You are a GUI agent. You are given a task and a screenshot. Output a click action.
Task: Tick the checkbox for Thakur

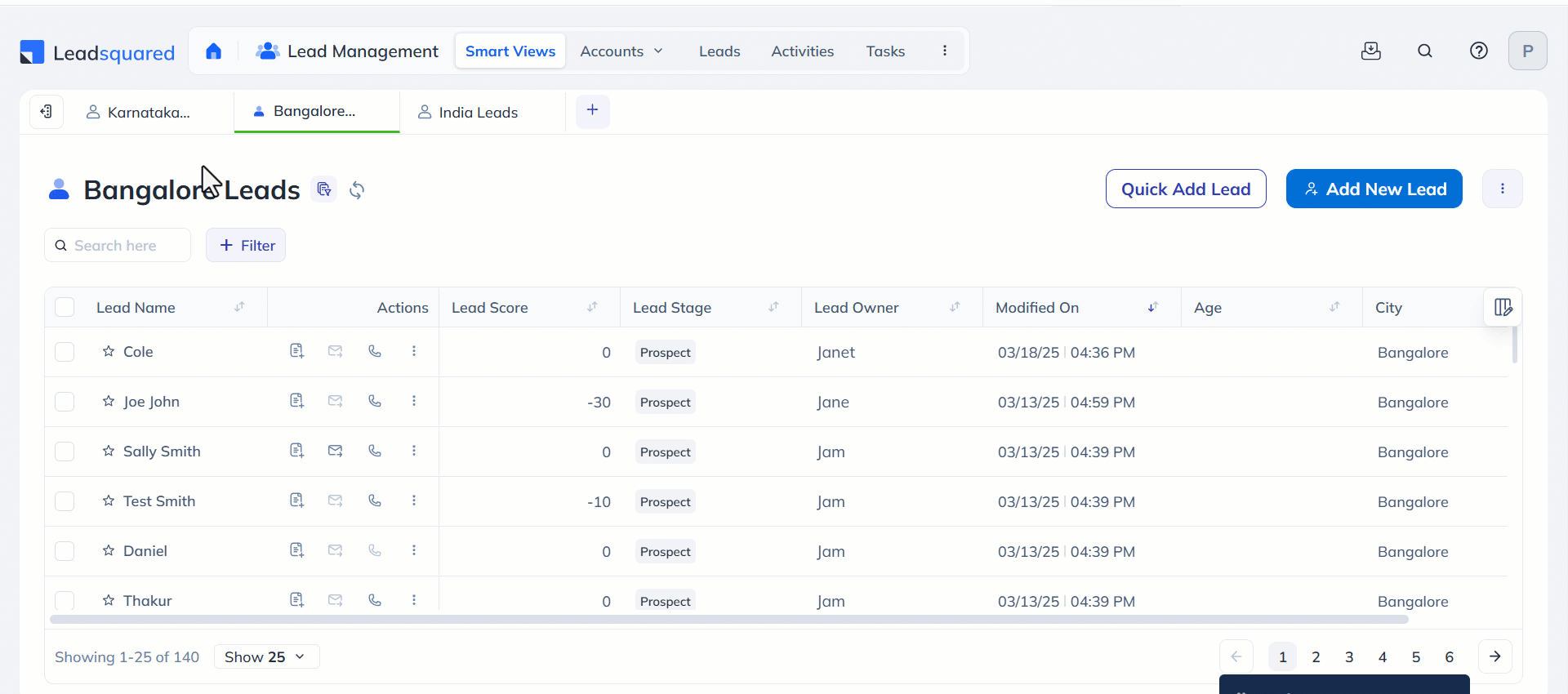65,601
